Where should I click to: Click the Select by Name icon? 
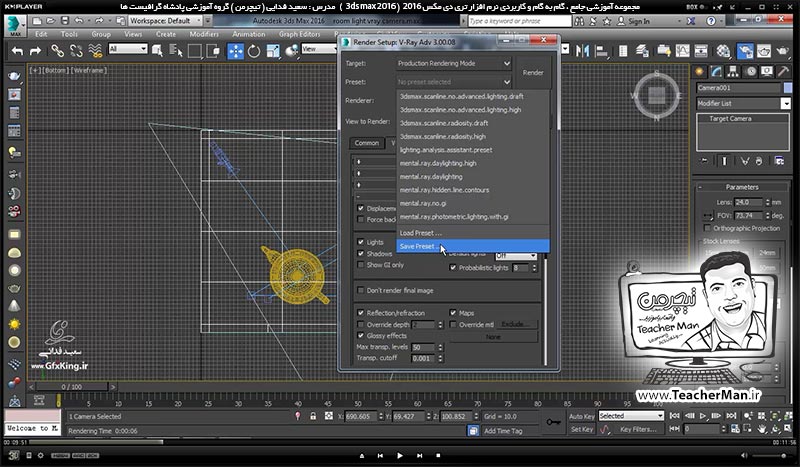pos(176,51)
